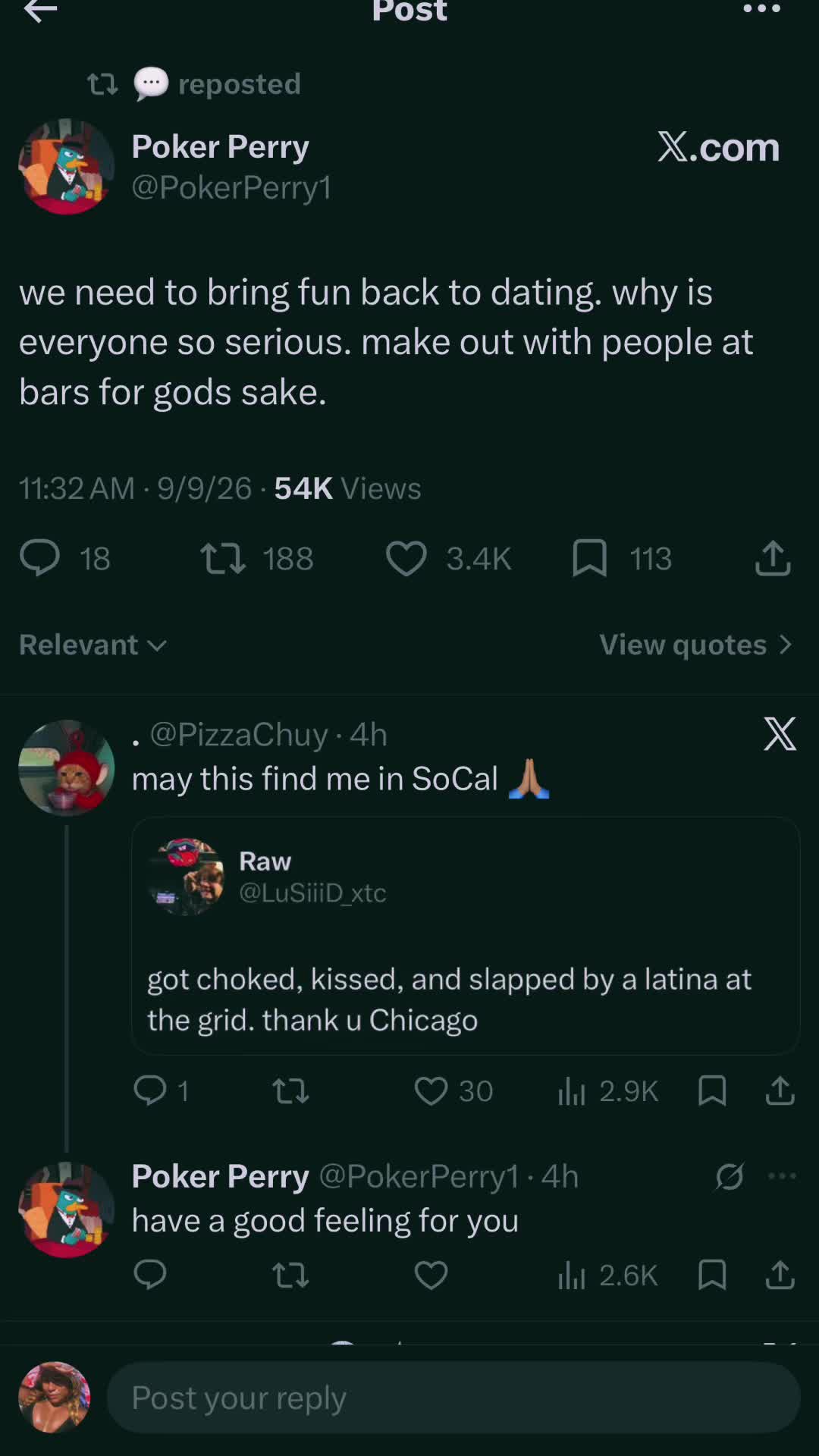Open Poker Perry's profile avatar at top
819x1456 pixels.
(67, 167)
